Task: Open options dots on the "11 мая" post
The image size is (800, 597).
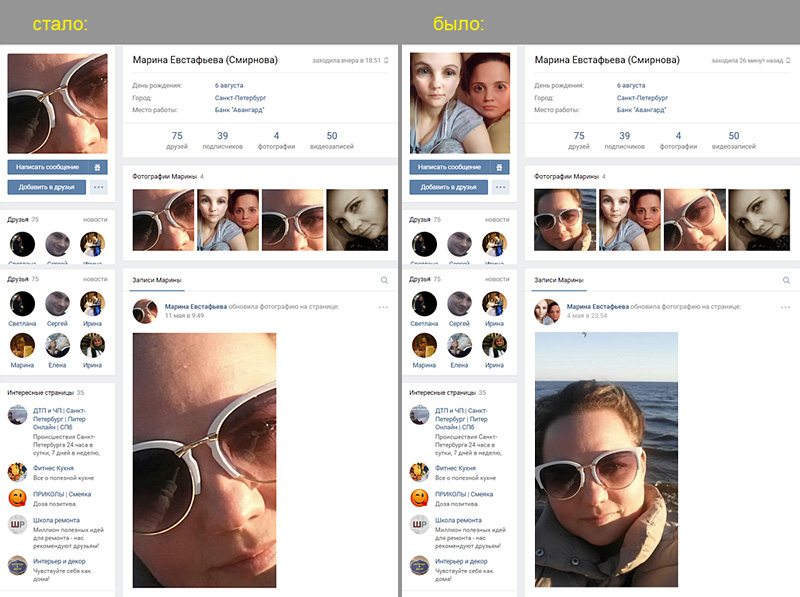Action: 383,307
